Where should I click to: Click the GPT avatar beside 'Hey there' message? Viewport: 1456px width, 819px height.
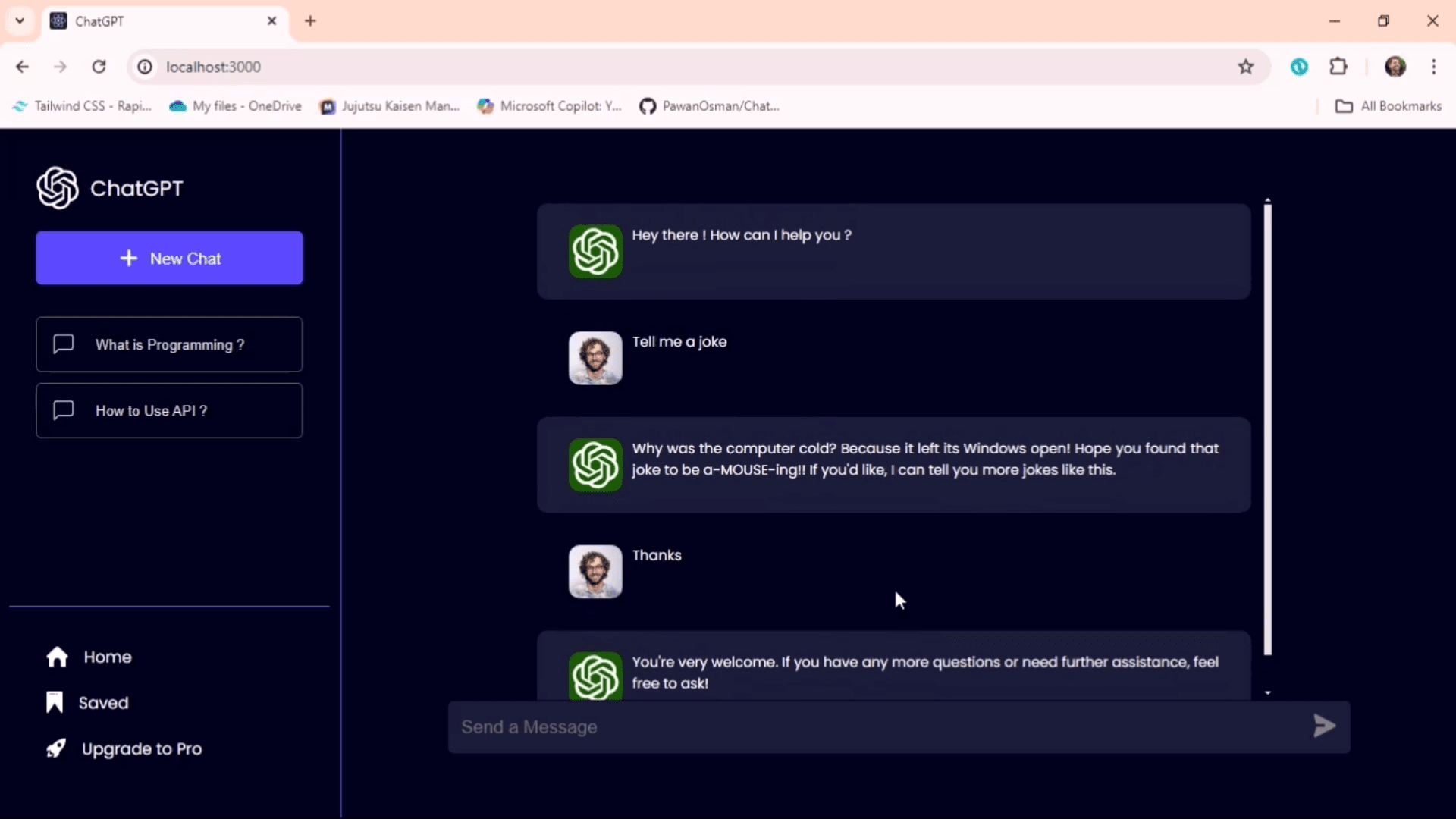click(x=595, y=251)
